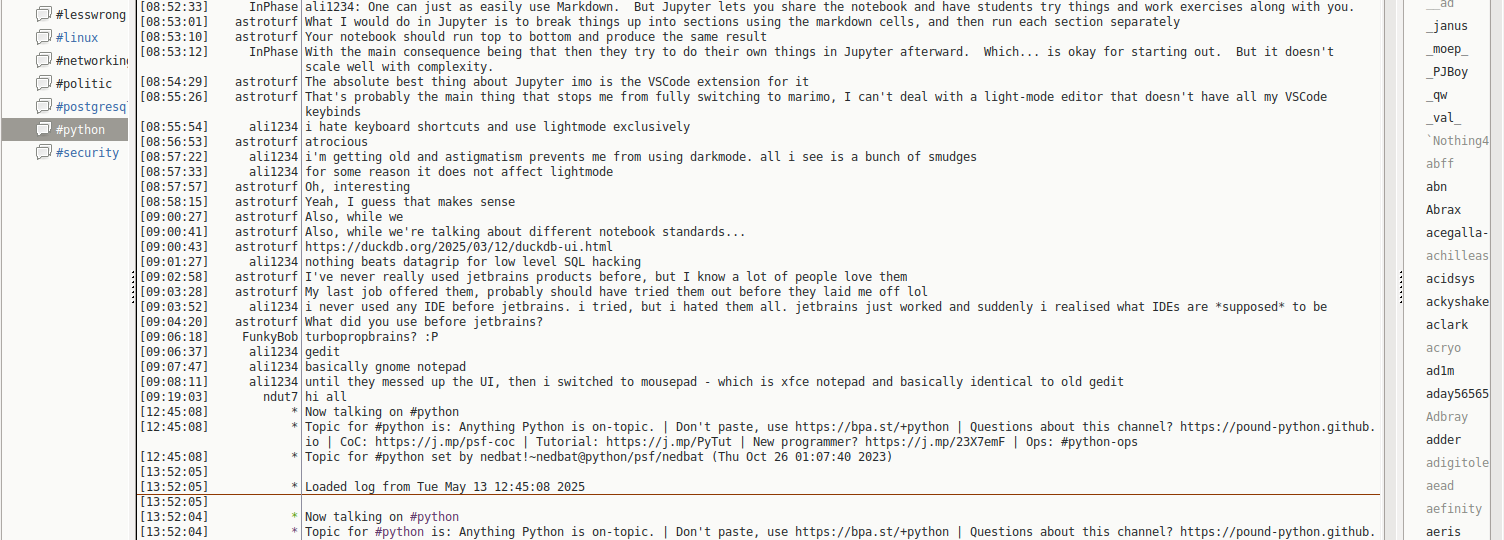Click the #linux channel icon
Image resolution: width=1504 pixels, height=540 pixels.
[x=43, y=37]
